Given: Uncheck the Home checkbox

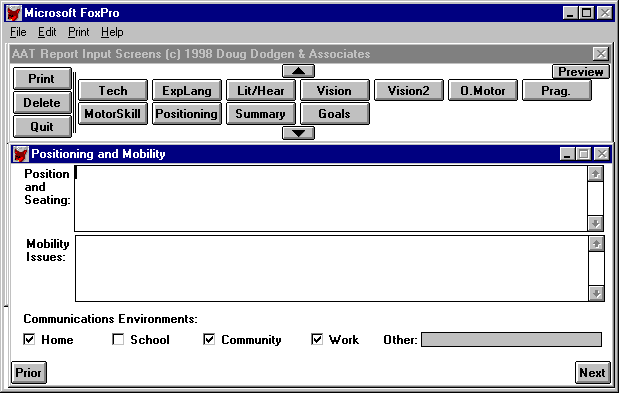Looking at the screenshot, I should 29,339.
